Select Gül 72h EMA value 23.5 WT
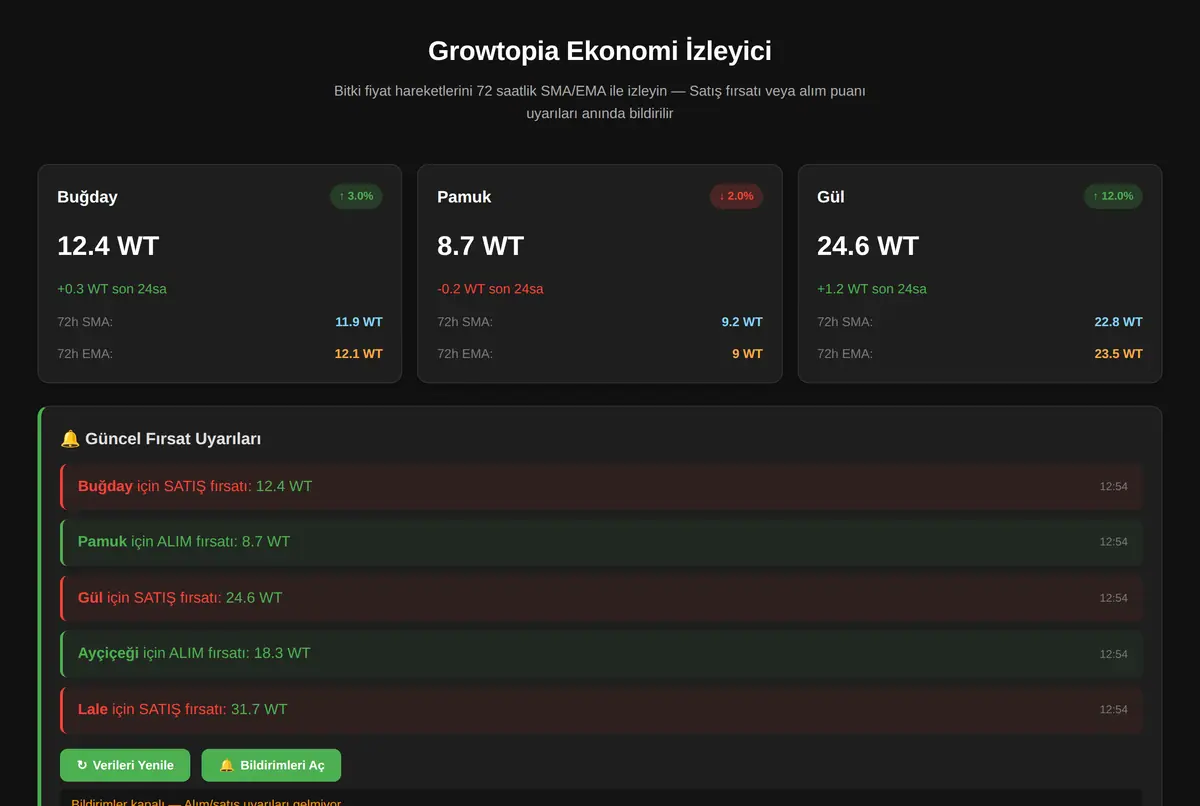 point(1118,354)
